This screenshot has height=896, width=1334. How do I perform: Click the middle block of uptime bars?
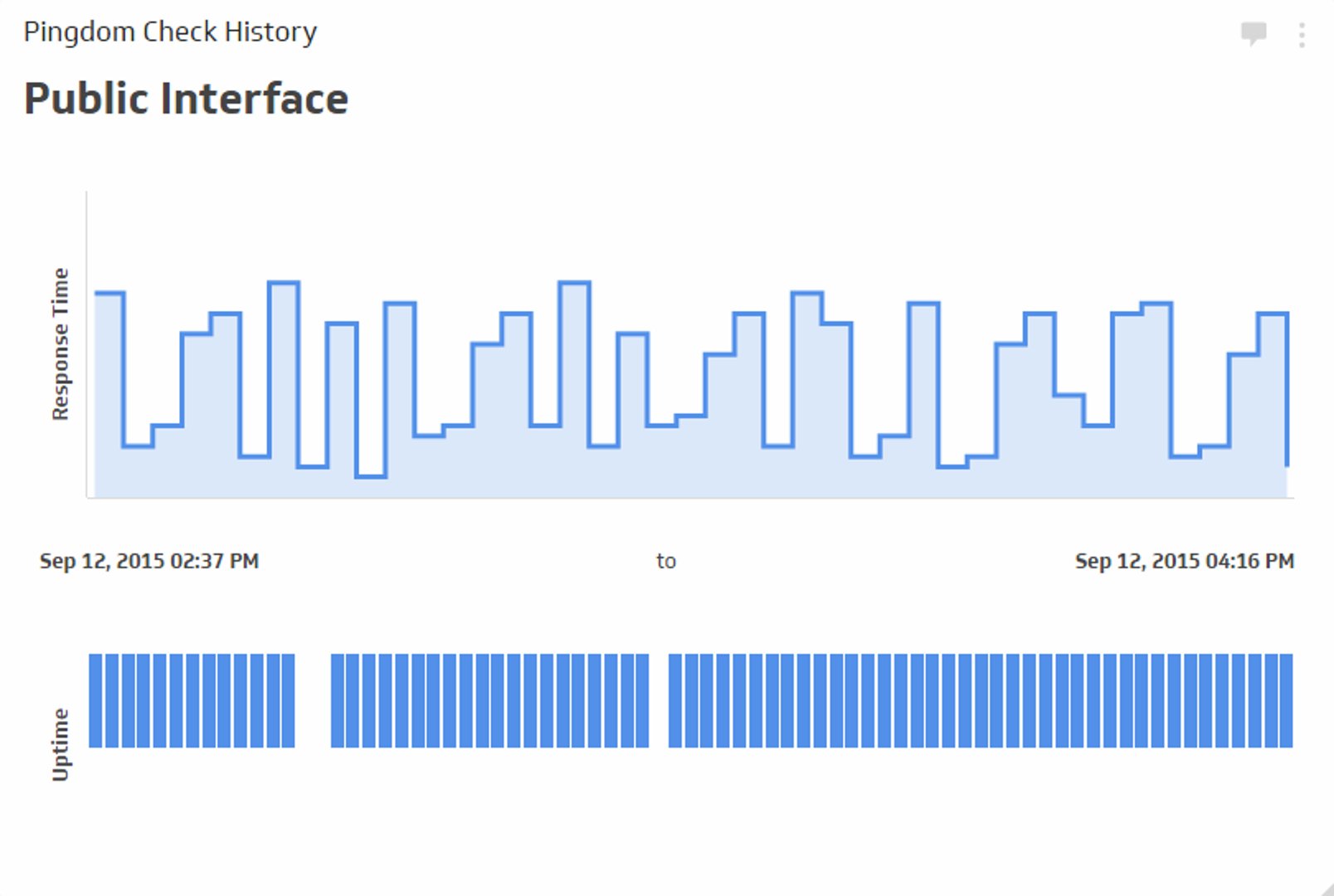click(489, 701)
